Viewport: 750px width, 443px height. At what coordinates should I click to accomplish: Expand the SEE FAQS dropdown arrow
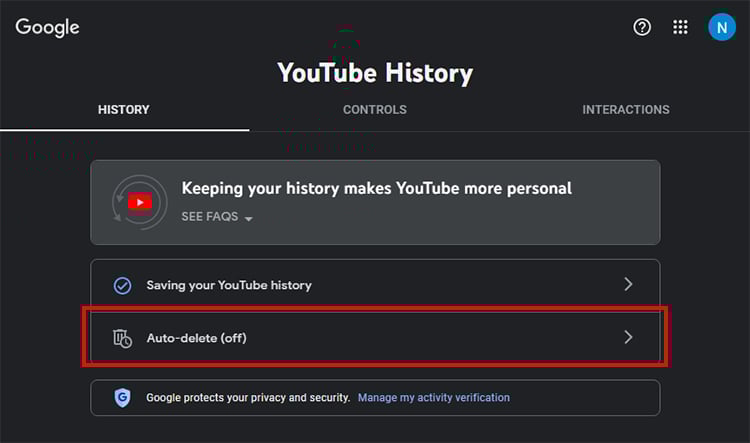coord(248,218)
